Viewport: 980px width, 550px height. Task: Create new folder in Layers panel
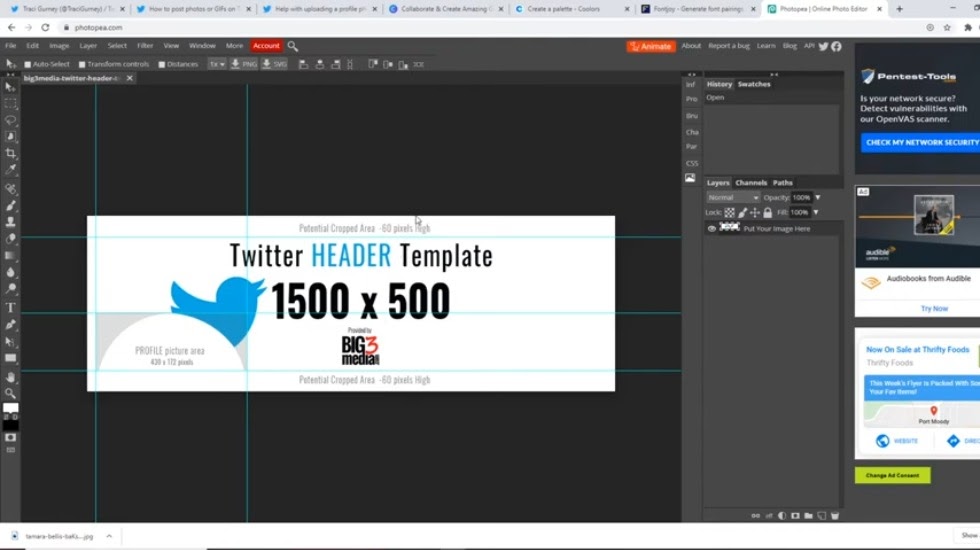pyautogui.click(x=808, y=516)
